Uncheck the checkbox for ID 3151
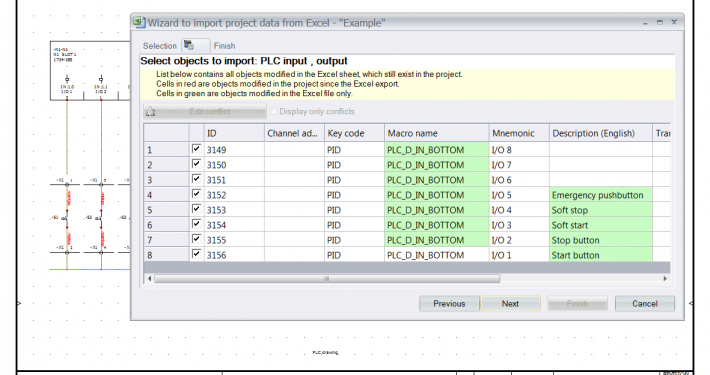Image resolution: width=710 pixels, height=375 pixels. pyautogui.click(x=196, y=178)
